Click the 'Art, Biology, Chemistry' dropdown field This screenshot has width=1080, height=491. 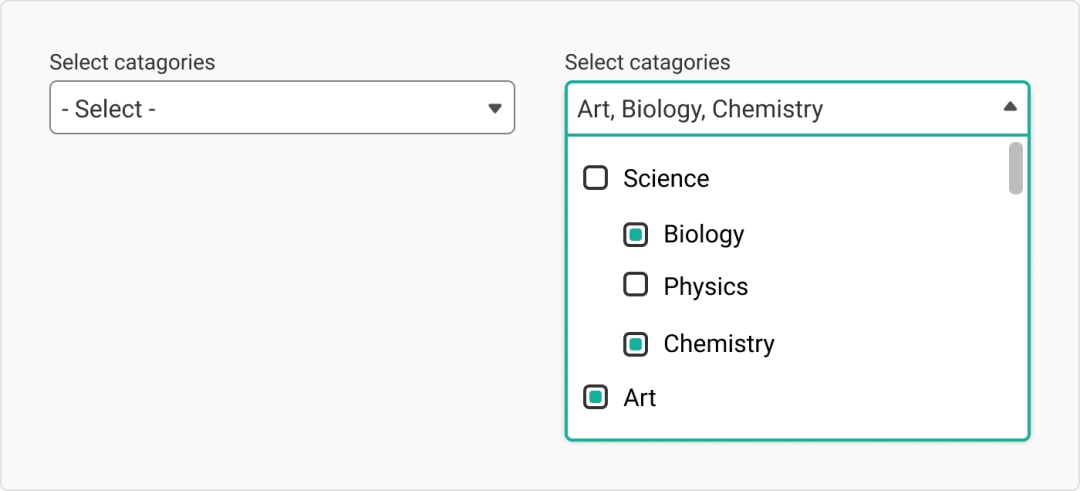pyautogui.click(x=797, y=108)
